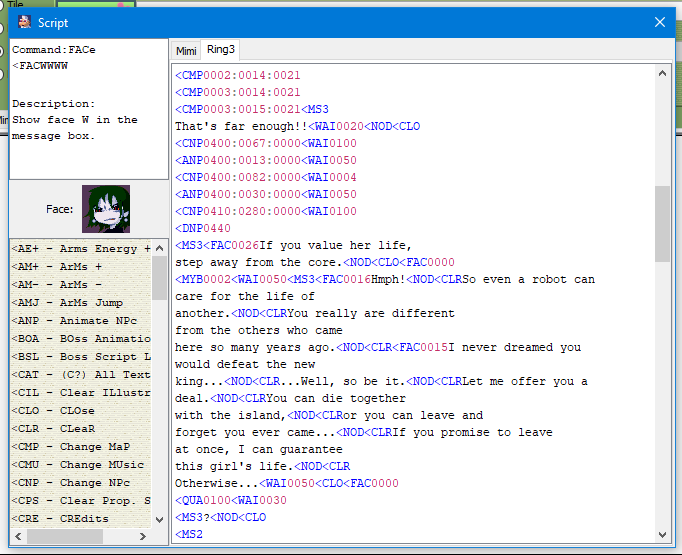Place cursor on <CMP0003:0014:0021 line
Image resolution: width=682 pixels, height=555 pixels.
point(237,92)
